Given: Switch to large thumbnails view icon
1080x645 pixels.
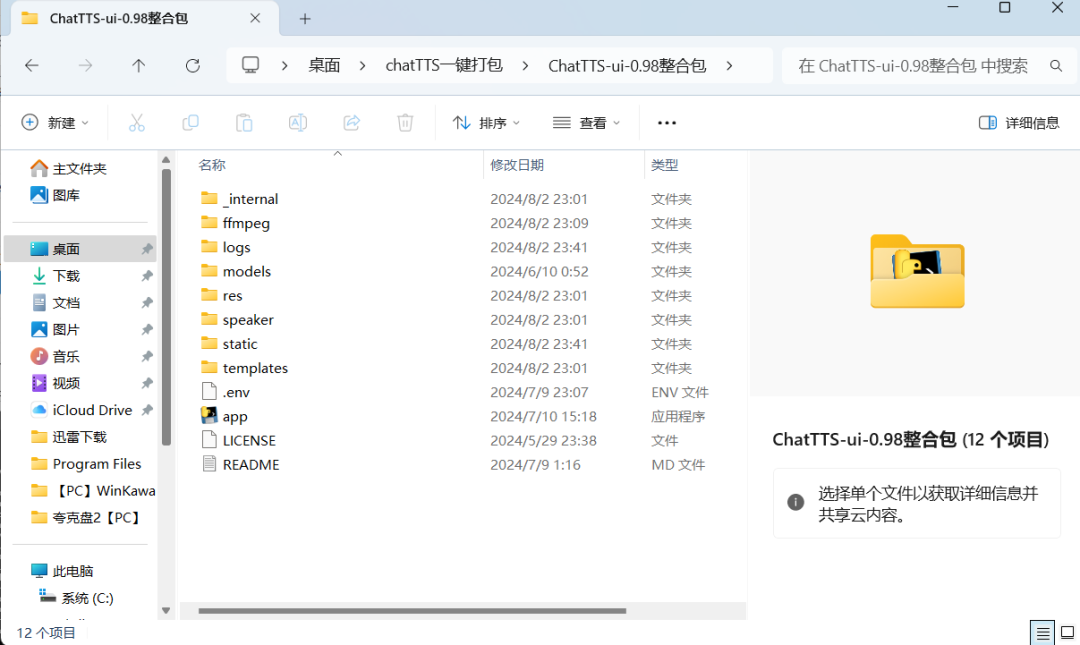Looking at the screenshot, I should 1067,633.
